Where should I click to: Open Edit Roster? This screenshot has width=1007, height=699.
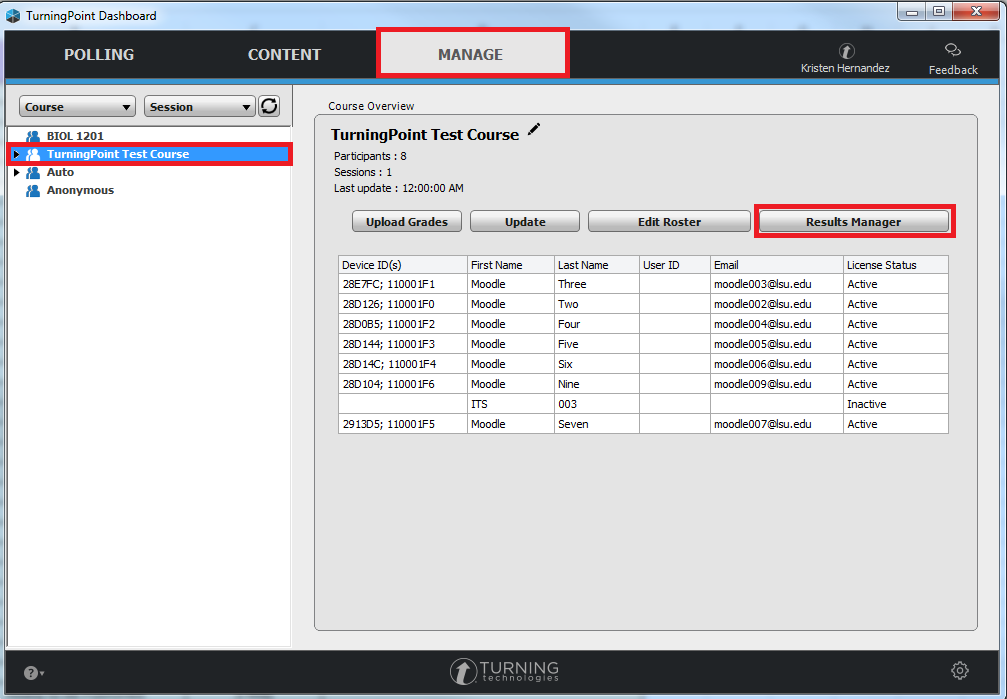point(669,222)
